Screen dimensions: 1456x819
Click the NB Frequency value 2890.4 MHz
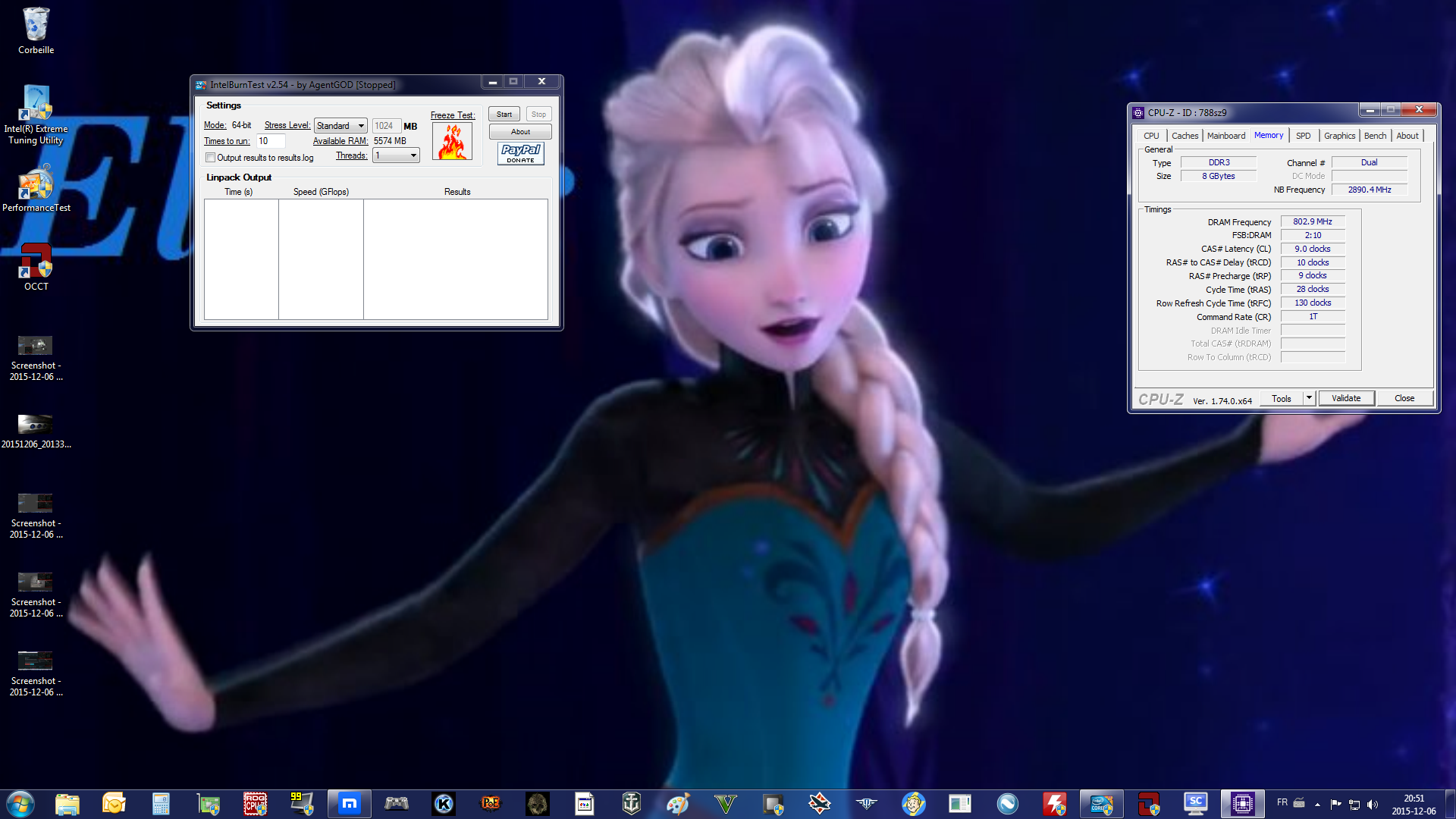click(1370, 190)
